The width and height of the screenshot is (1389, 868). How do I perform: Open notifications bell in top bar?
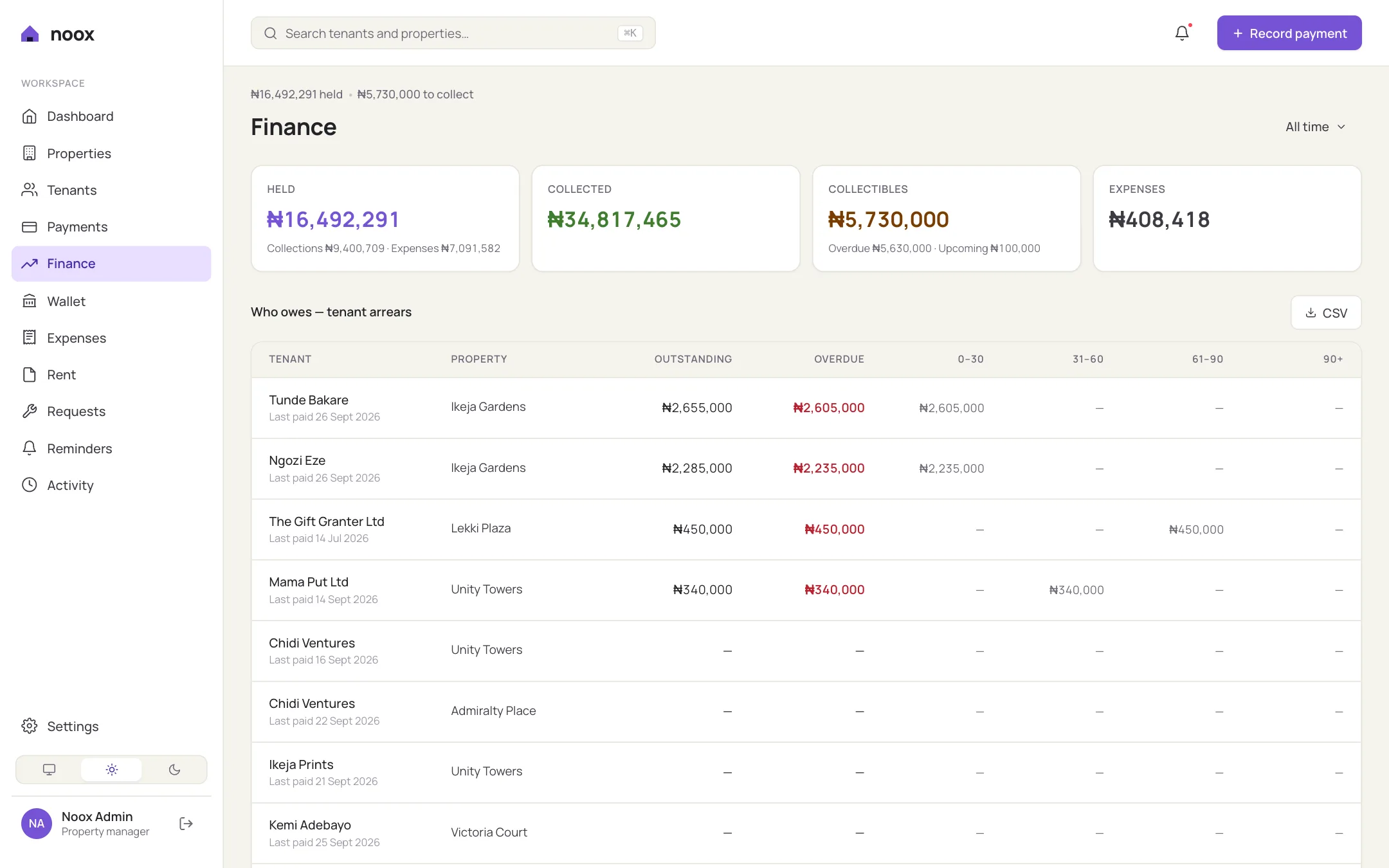pos(1182,33)
